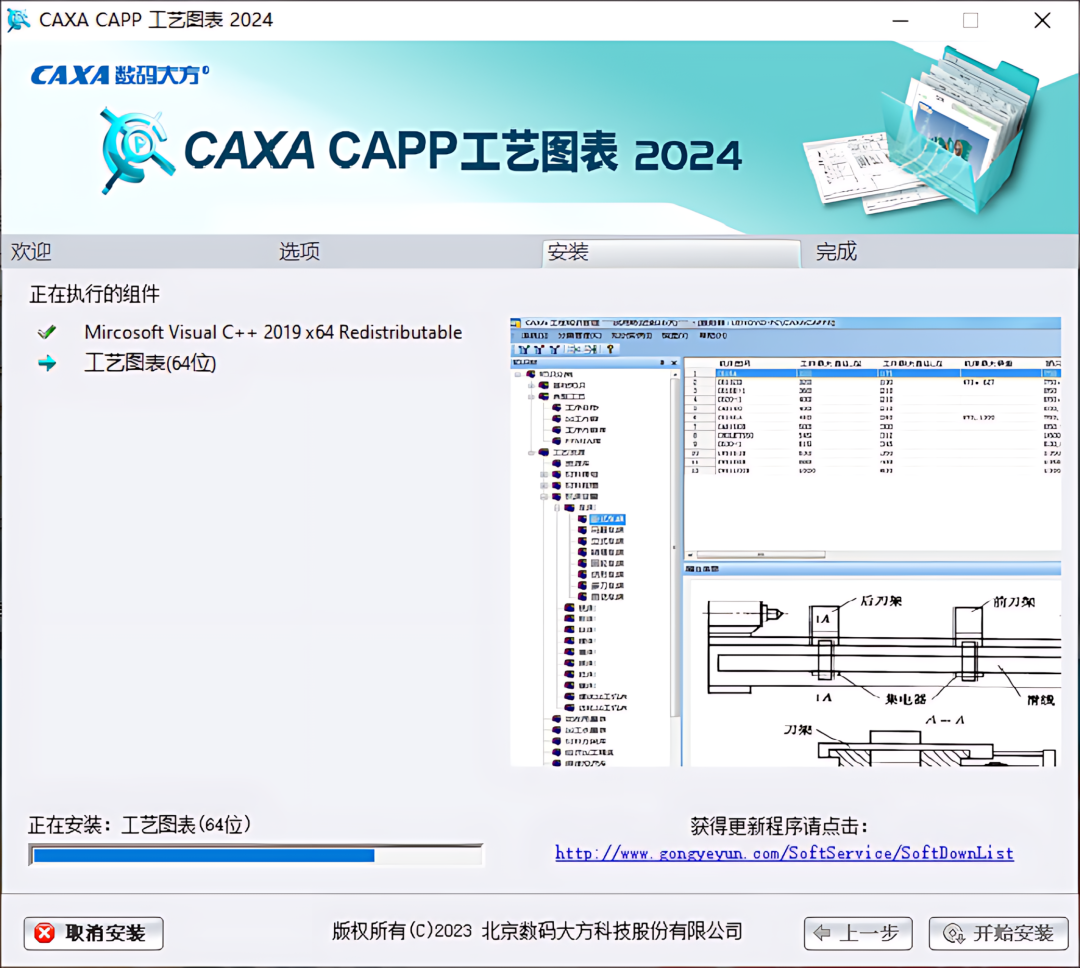Click the CAXA CAPP magnifier logo in banner
This screenshot has width=1080, height=968.
136,150
